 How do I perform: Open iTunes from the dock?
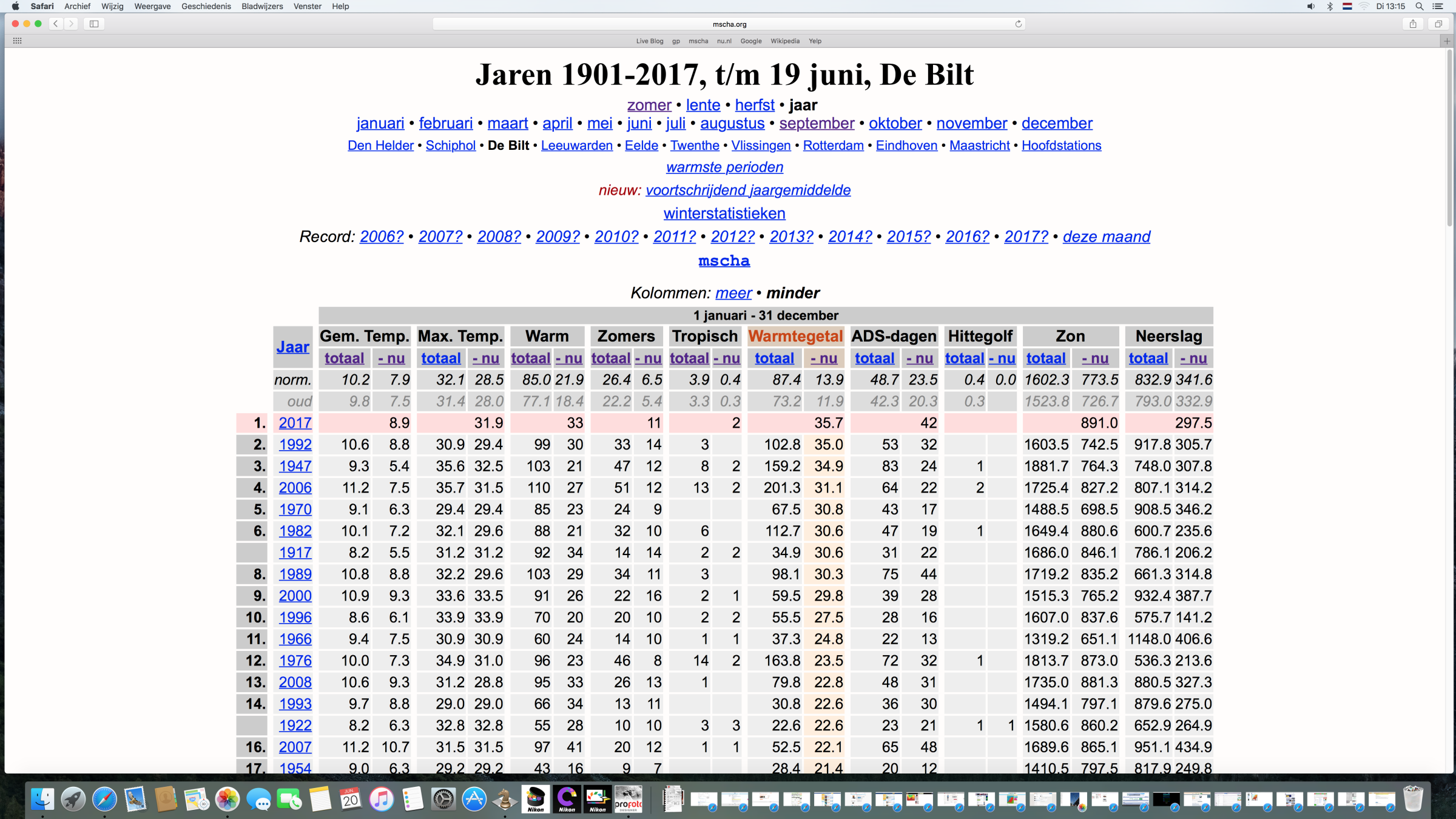[382, 799]
